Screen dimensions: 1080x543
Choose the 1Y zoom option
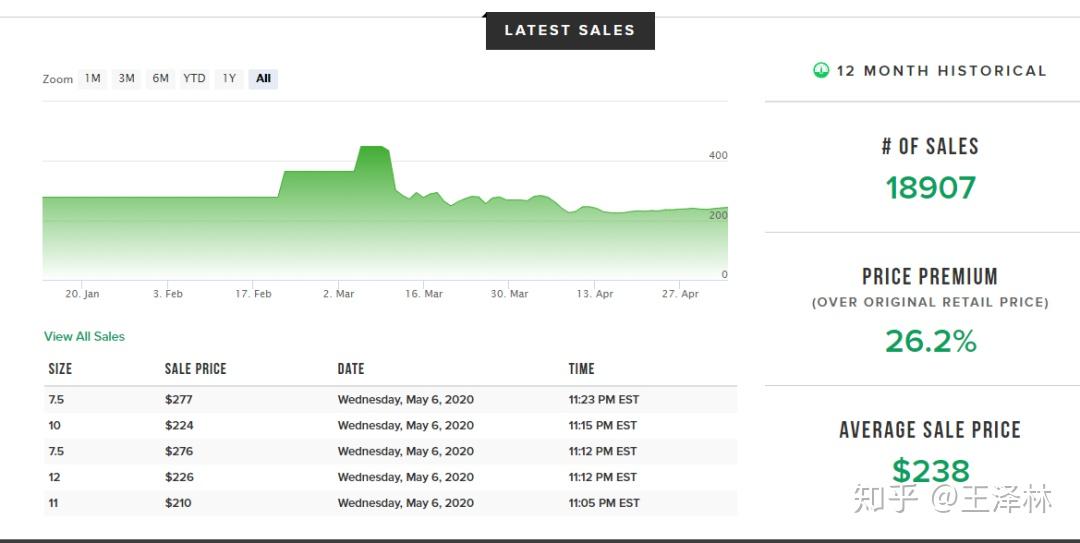pos(229,78)
